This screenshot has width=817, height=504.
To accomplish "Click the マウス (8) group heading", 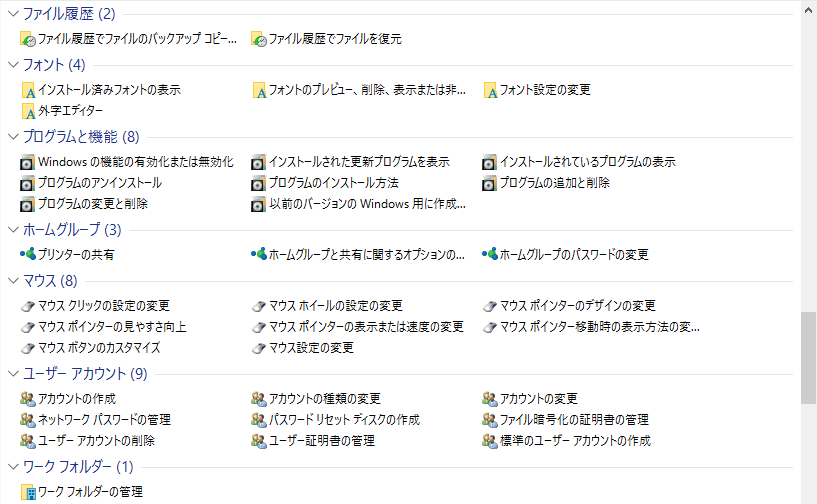I will pyautogui.click(x=50, y=281).
